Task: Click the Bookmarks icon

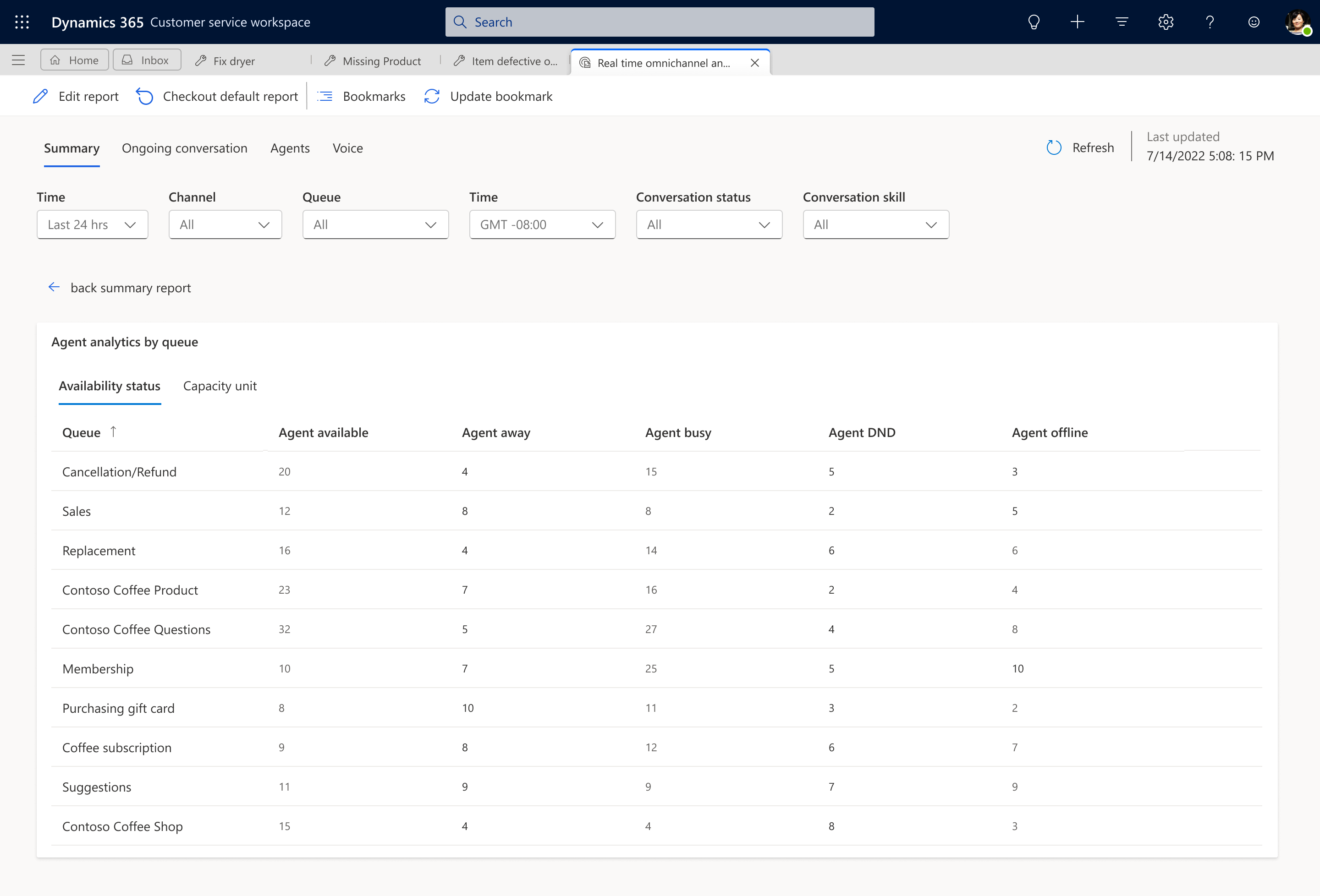Action: [325, 96]
